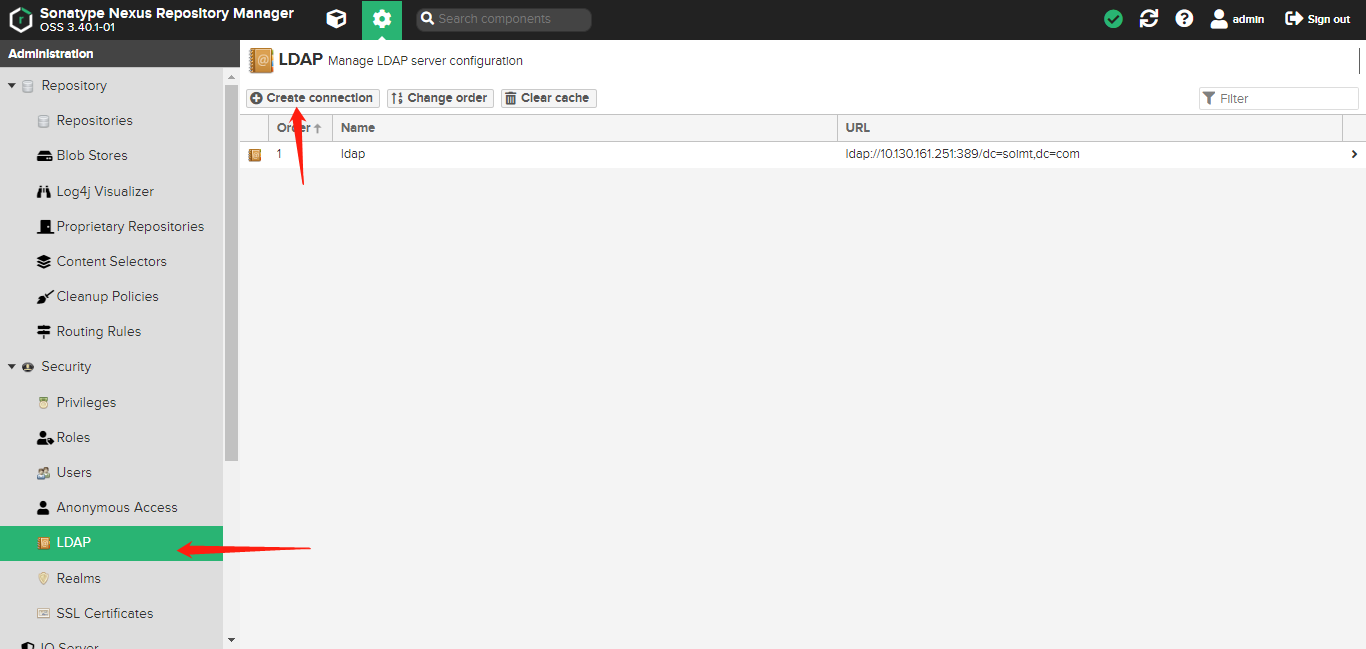Click the sidebar scrollbar down arrow

[231, 640]
